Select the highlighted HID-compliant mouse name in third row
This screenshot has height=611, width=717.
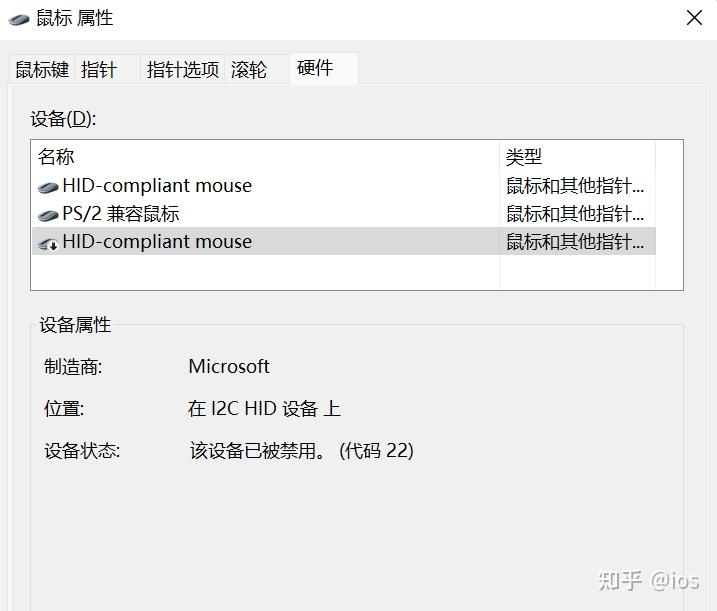tap(157, 242)
